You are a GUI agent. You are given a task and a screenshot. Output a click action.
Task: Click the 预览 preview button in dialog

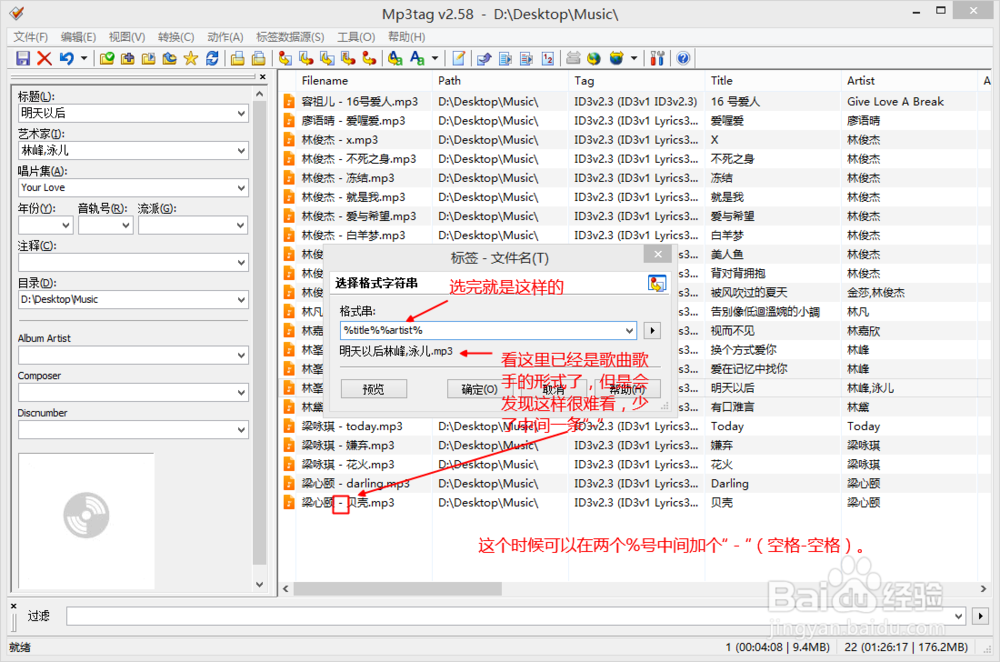(374, 389)
